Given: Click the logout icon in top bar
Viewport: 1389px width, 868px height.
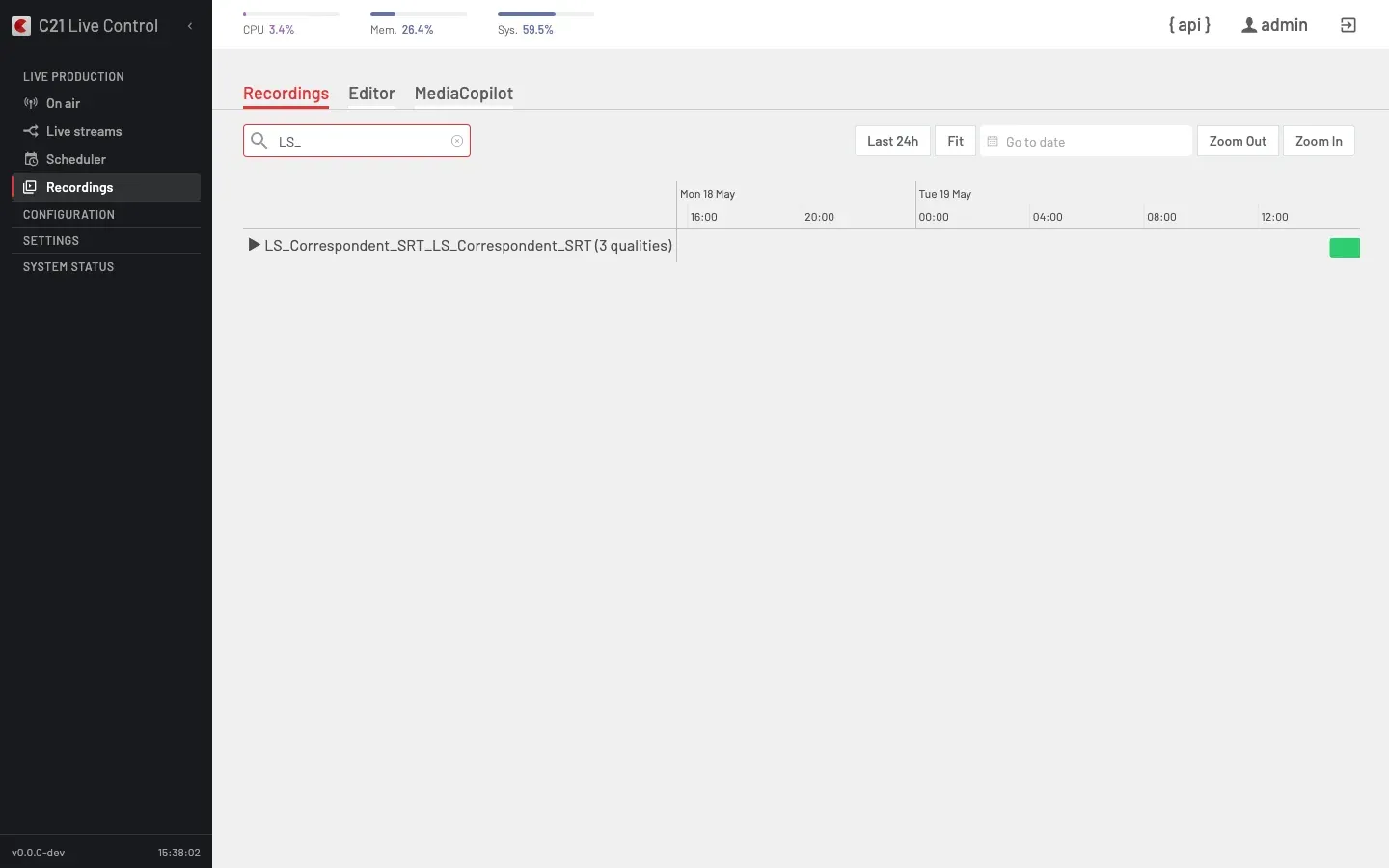Looking at the screenshot, I should tap(1348, 25).
